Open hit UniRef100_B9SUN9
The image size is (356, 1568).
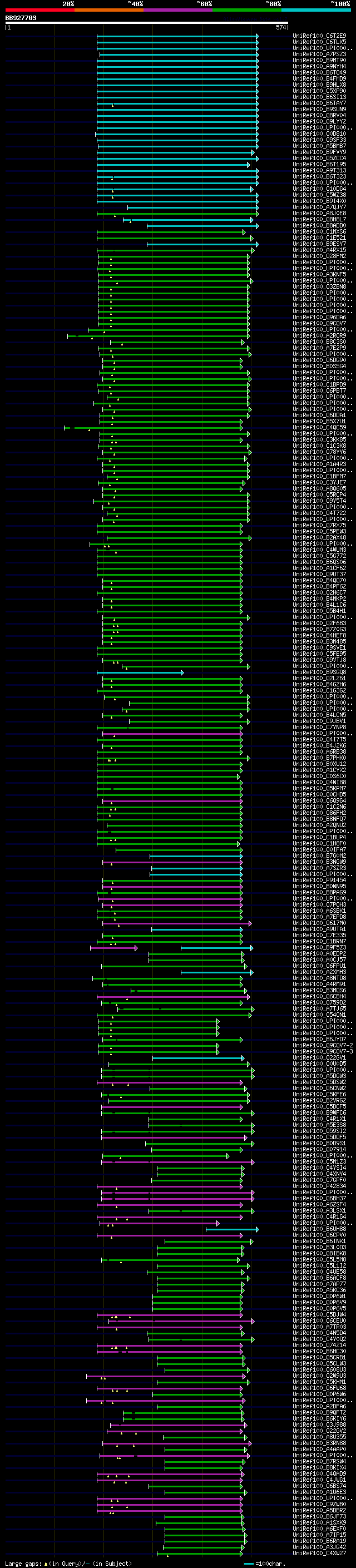(x=319, y=110)
